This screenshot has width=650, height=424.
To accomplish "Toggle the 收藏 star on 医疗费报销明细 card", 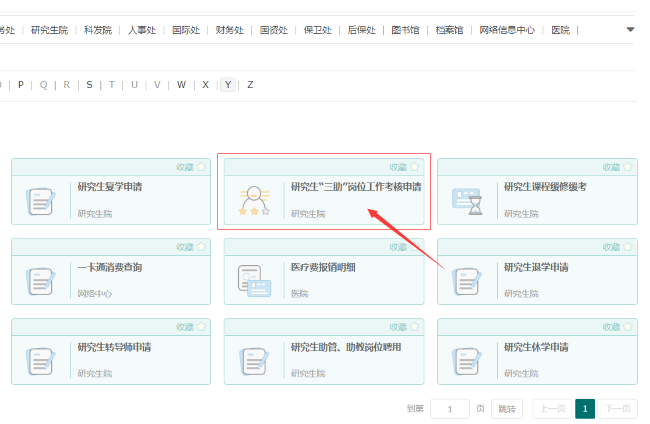I will pyautogui.click(x=414, y=247).
